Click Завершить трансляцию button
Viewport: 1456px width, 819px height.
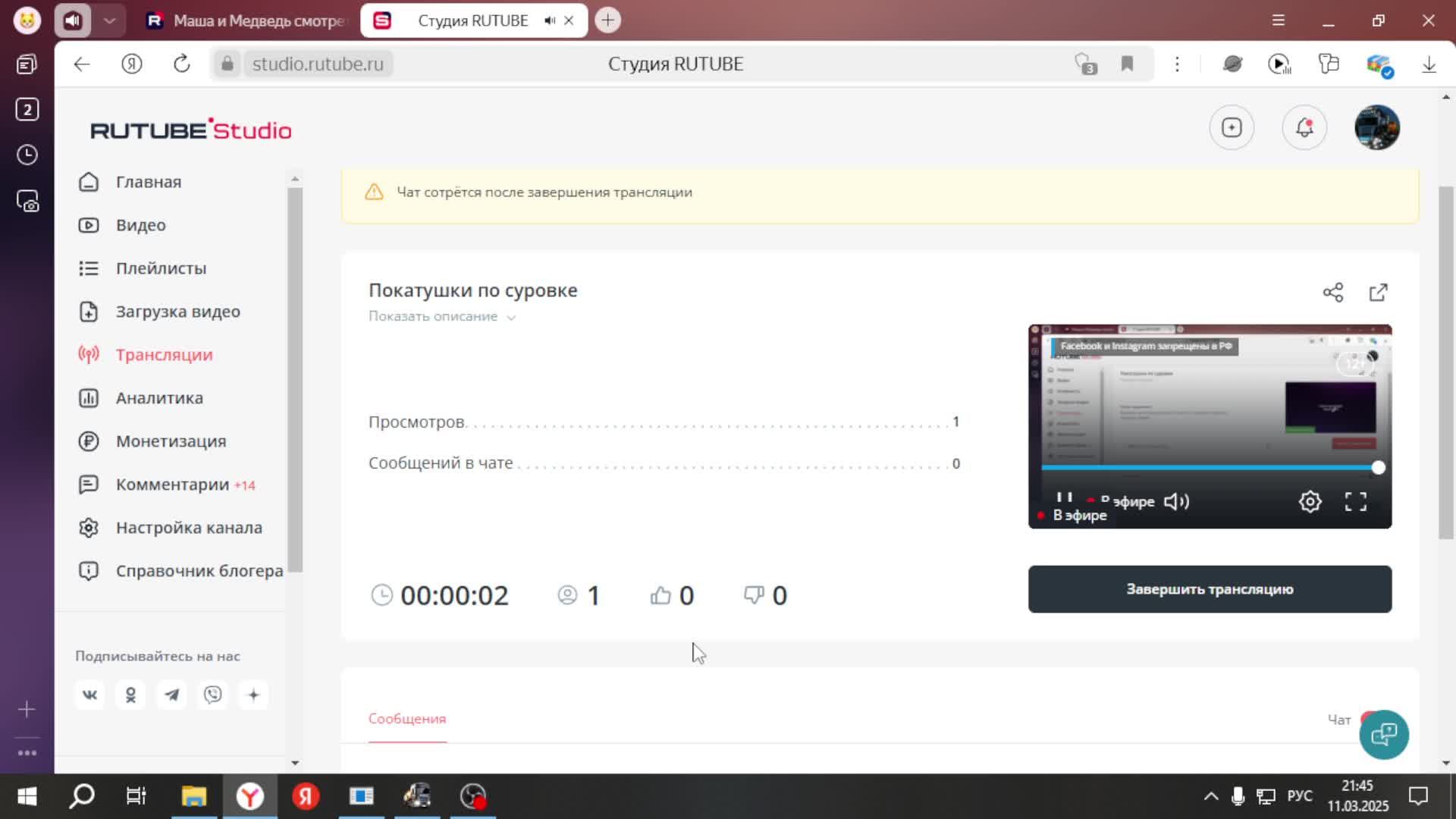(1210, 589)
